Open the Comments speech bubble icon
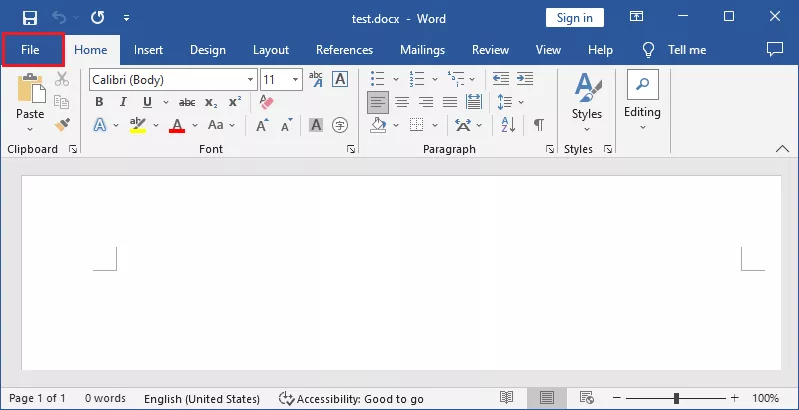Viewport: 799px width, 410px height. (774, 49)
